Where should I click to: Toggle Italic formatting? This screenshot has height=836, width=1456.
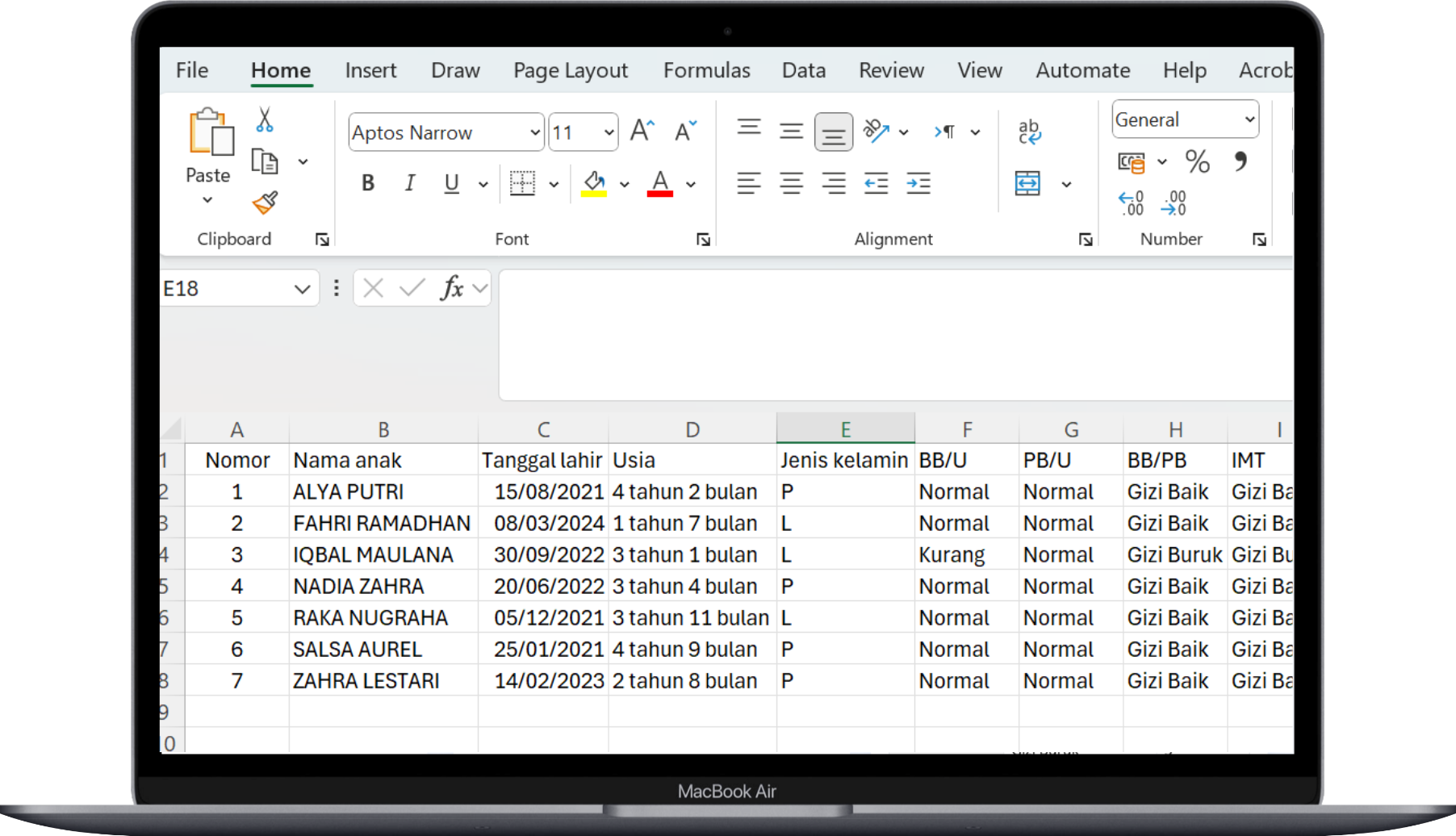point(410,184)
